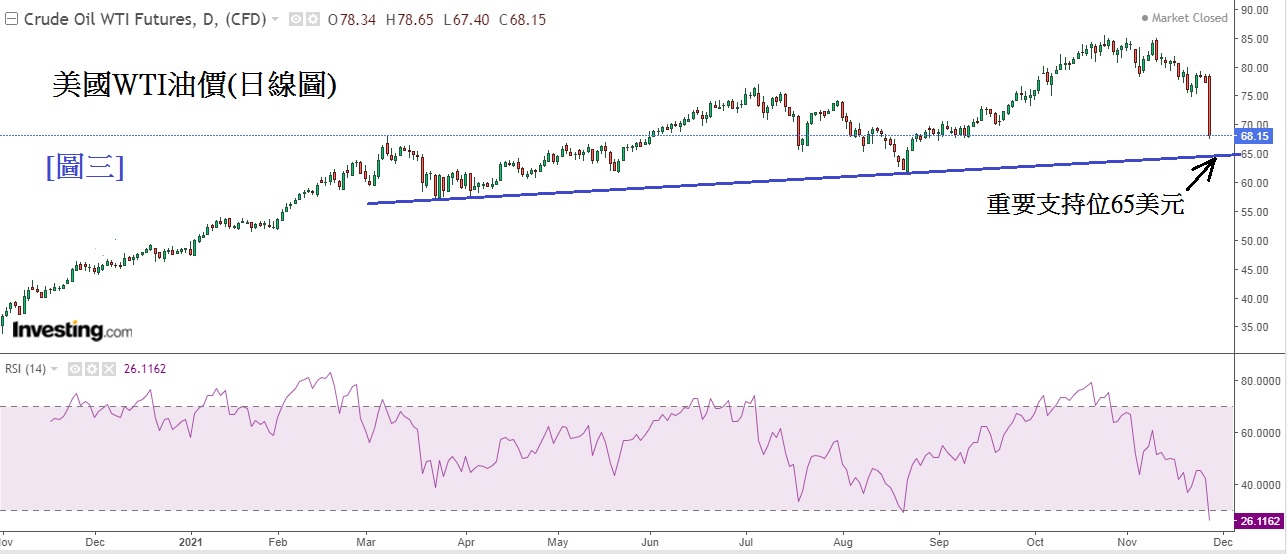The width and height of the screenshot is (1287, 554).
Task: Click the 2021 year marker on the time axis
Action: (x=191, y=543)
